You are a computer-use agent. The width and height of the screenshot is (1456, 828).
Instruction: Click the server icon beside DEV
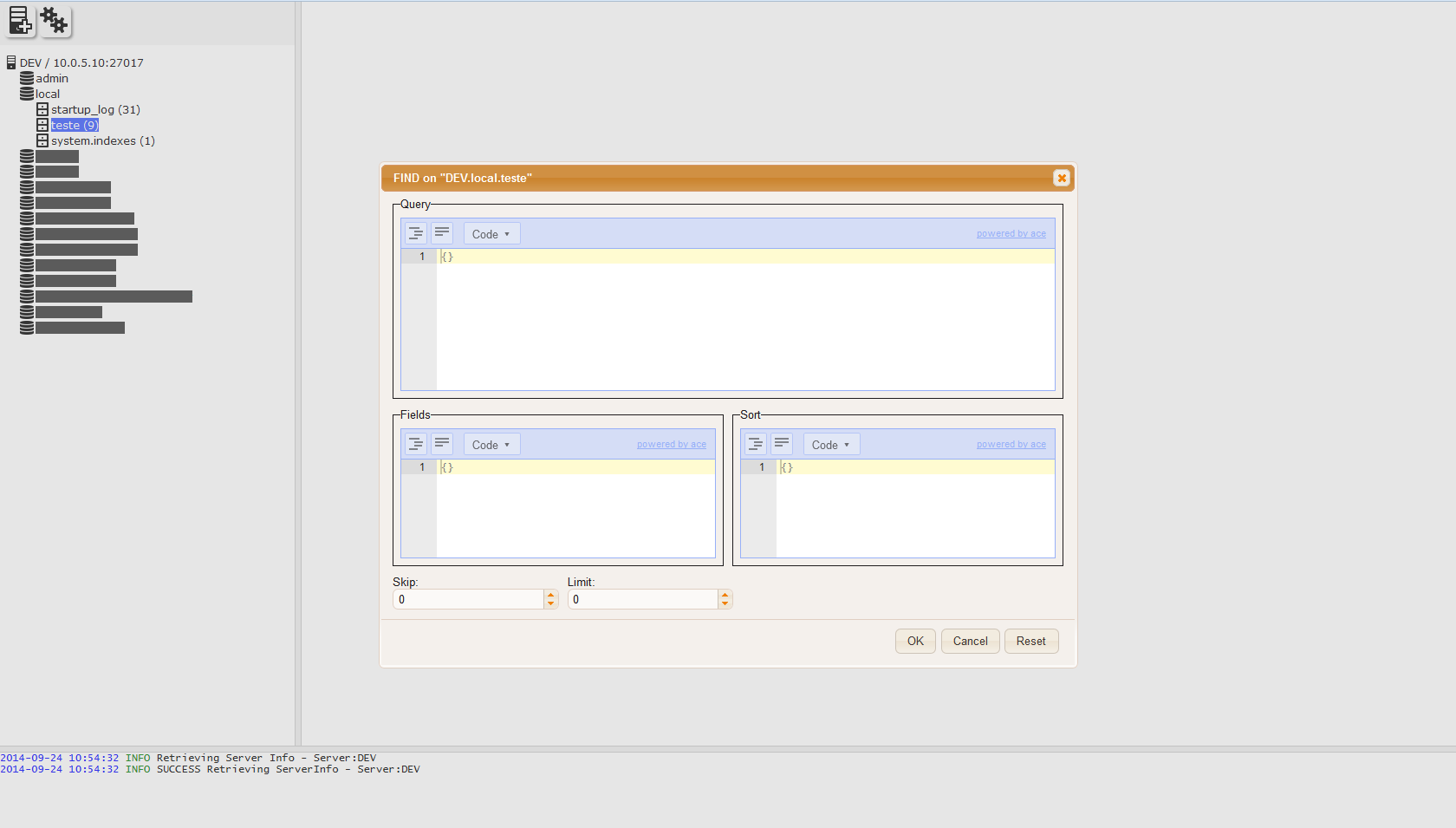click(10, 62)
